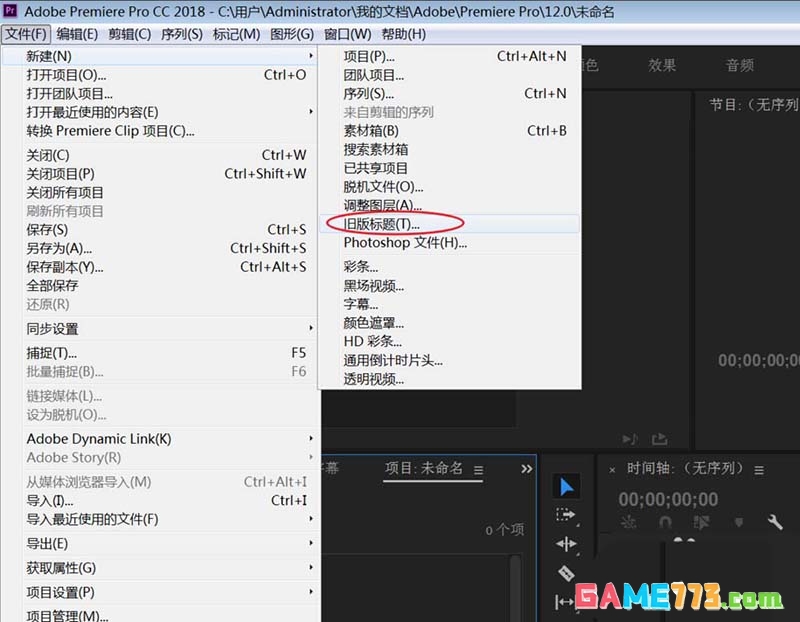Screen dimensions: 800x622
Task: Expand 同步设置 submenu
Action: tap(160, 329)
